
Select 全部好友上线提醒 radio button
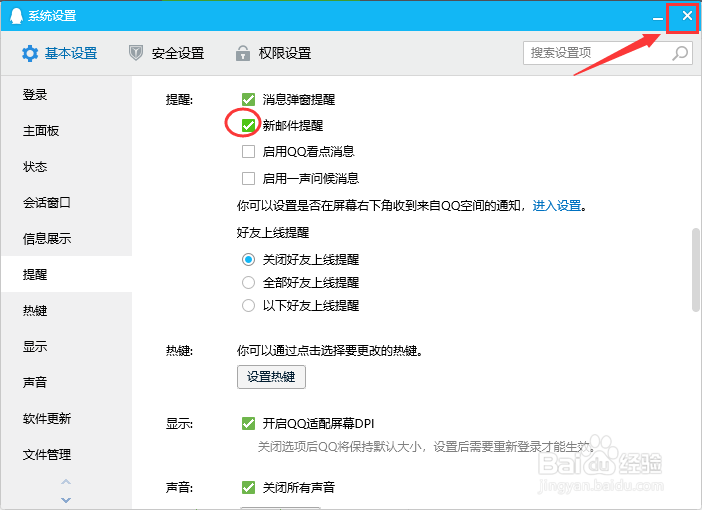point(248,283)
